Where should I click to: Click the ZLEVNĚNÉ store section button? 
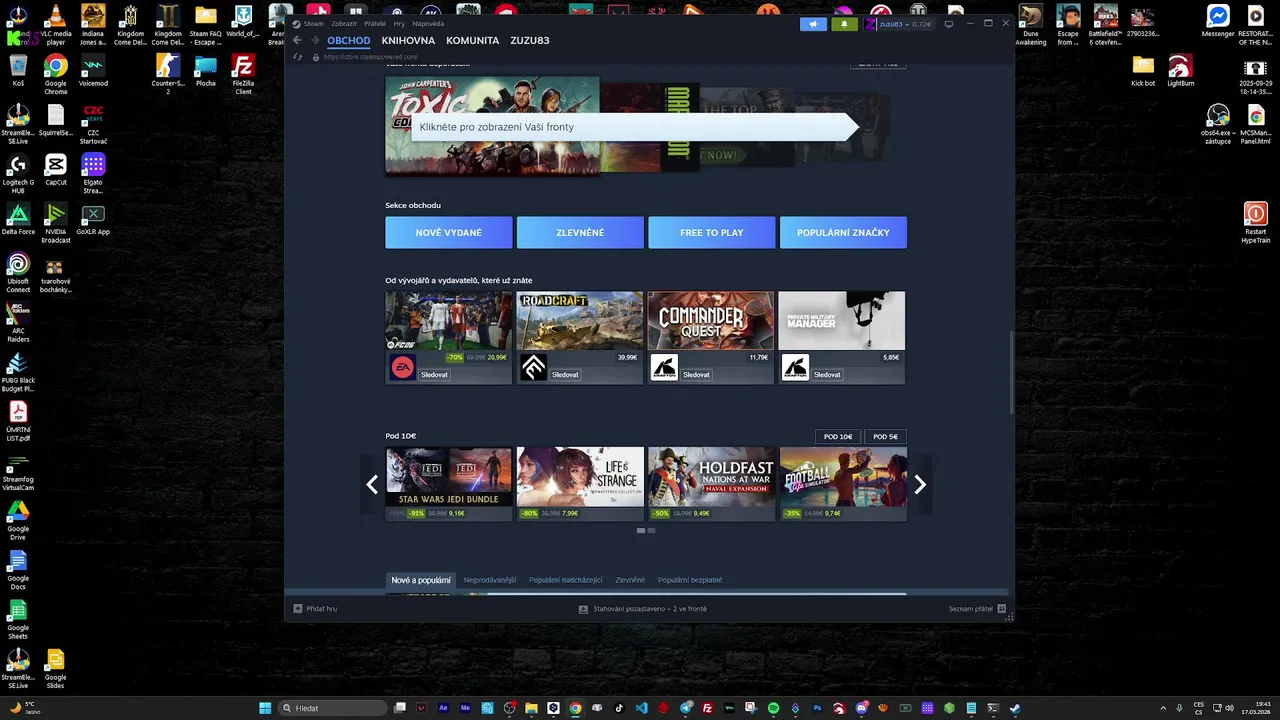tap(580, 232)
